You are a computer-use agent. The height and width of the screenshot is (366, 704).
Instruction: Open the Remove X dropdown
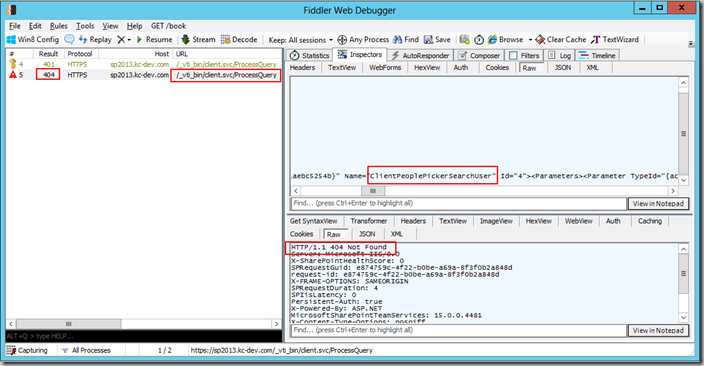(x=124, y=40)
